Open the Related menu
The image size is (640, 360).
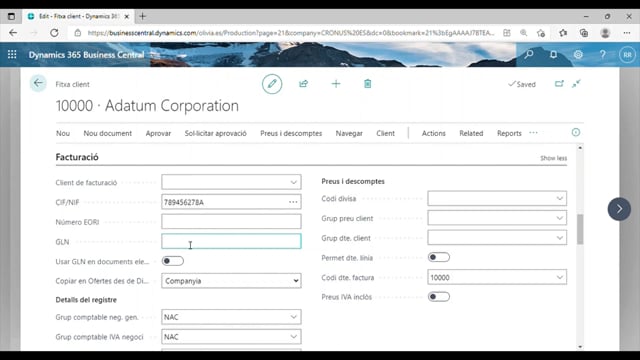tap(471, 133)
